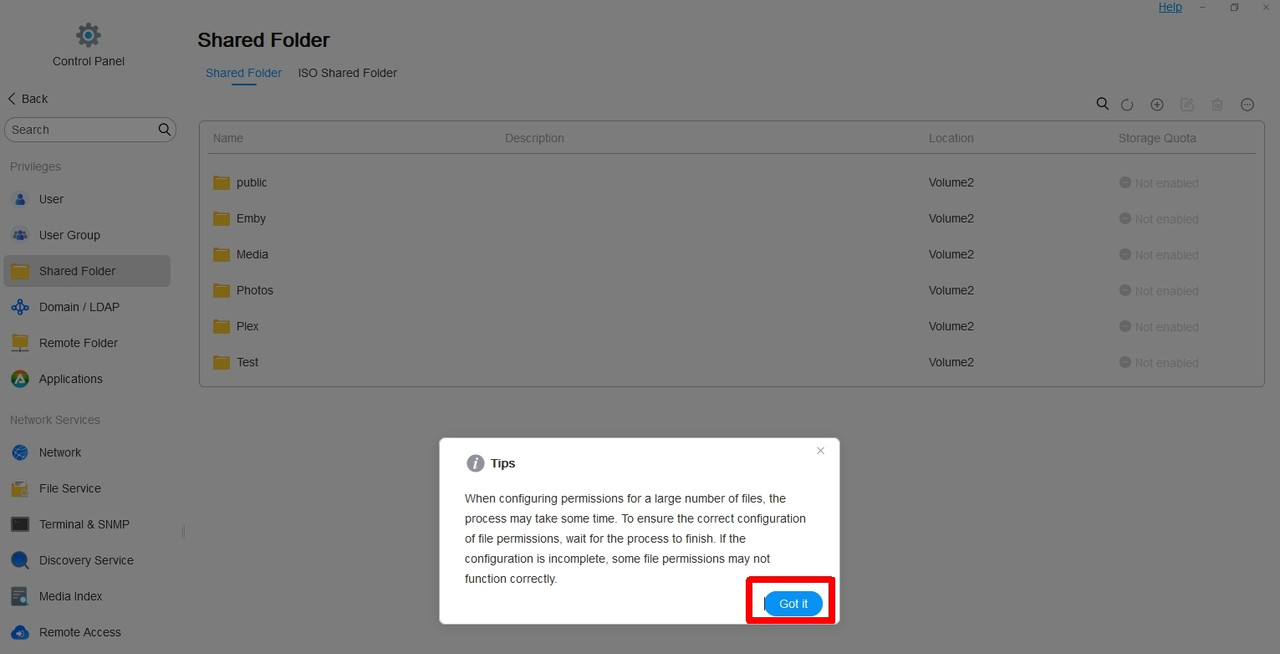The height and width of the screenshot is (654, 1280).
Task: Click the Remote Folder icon
Action: click(20, 343)
